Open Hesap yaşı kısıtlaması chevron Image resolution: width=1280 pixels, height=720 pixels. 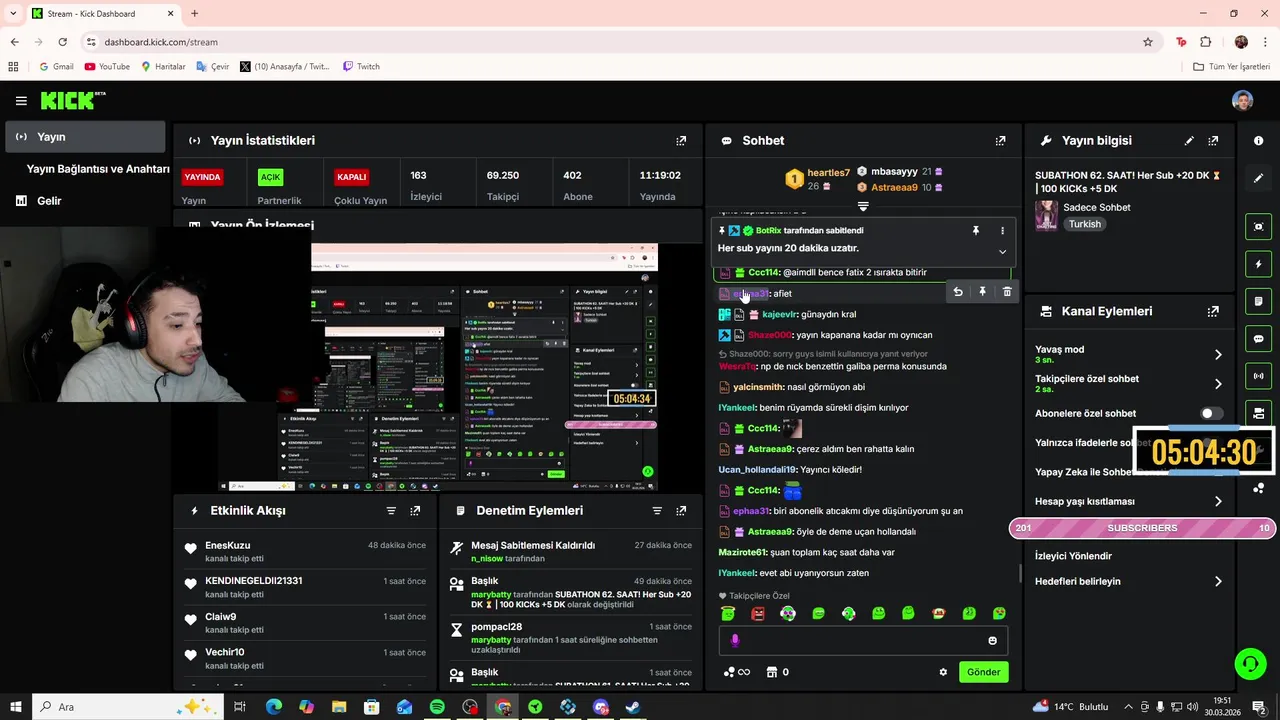1218,502
